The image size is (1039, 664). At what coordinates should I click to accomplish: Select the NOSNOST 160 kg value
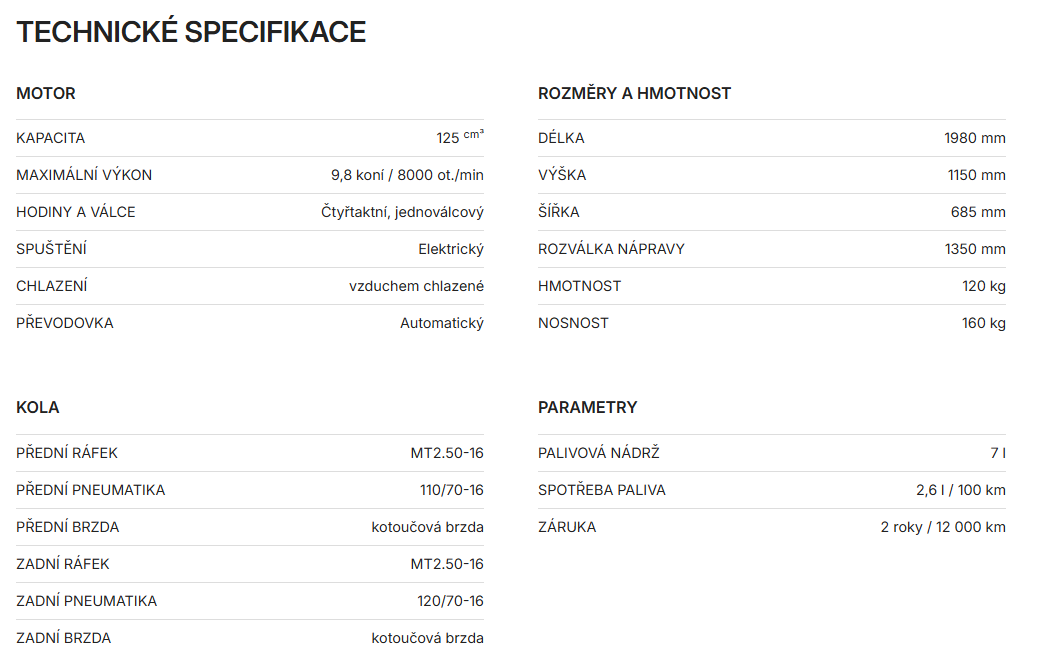(984, 323)
